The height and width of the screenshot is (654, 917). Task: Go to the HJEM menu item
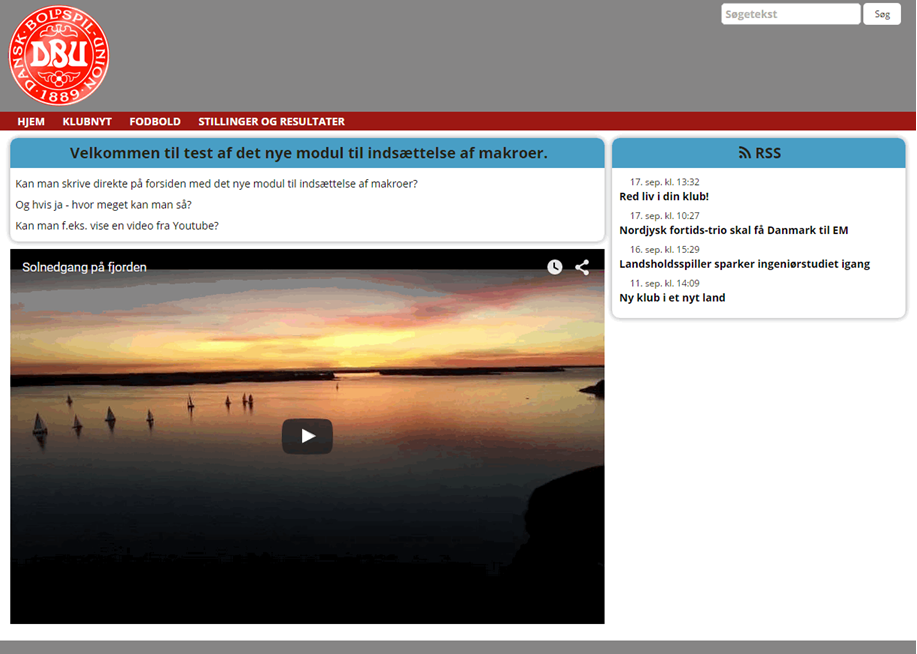[31, 121]
